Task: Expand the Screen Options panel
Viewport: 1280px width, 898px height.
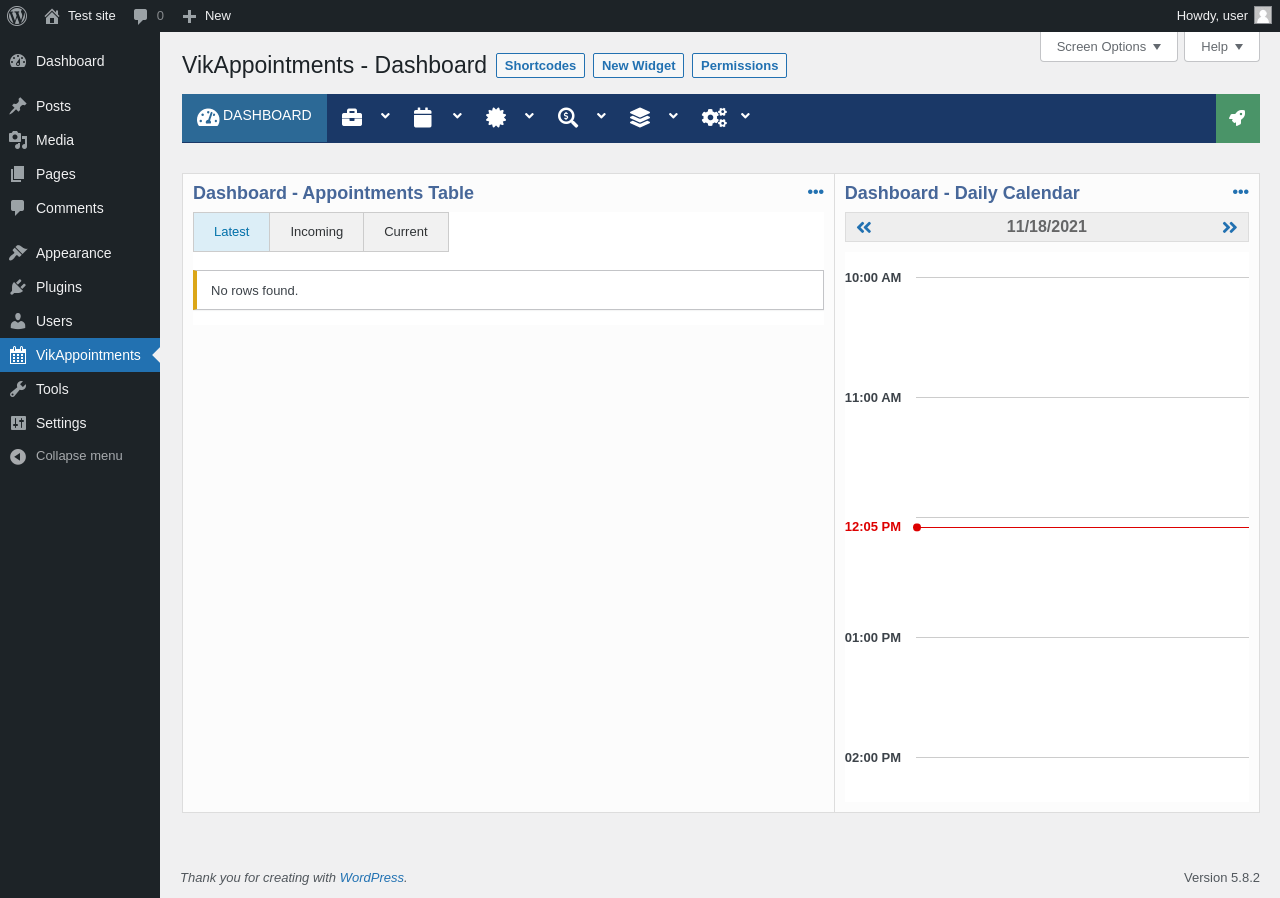Action: [x=1109, y=46]
